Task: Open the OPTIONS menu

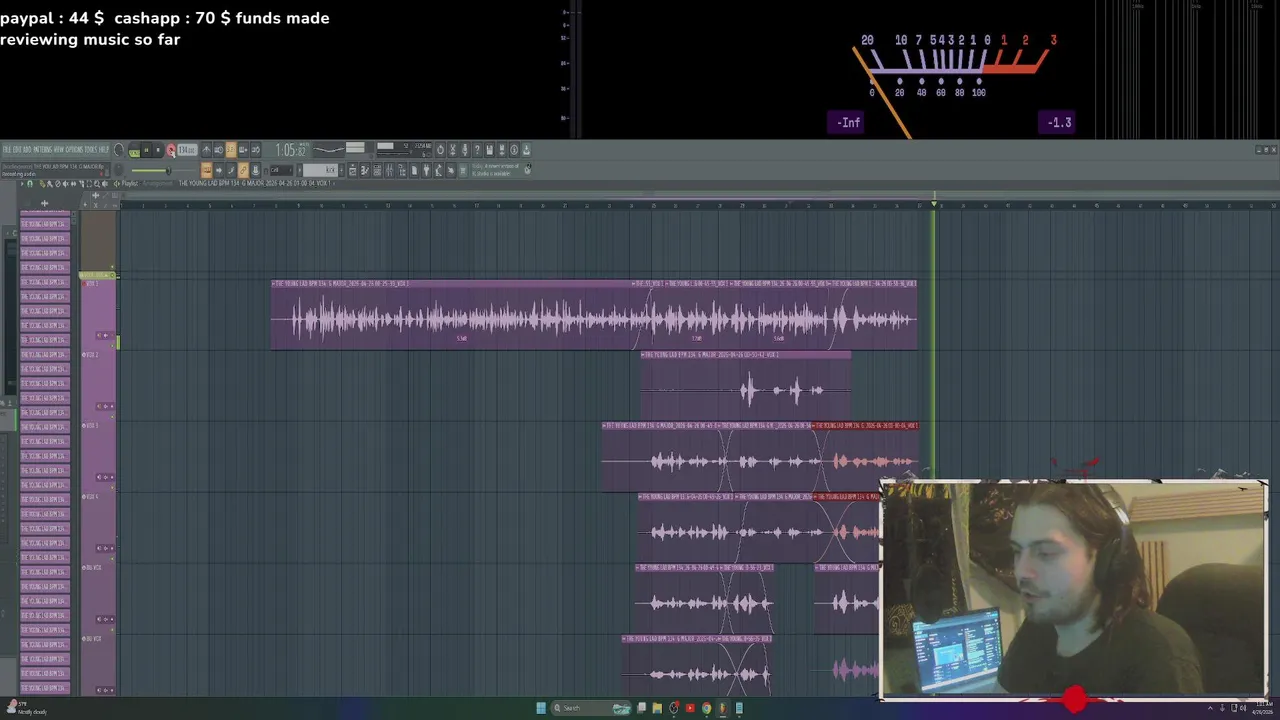Action: click(x=75, y=149)
